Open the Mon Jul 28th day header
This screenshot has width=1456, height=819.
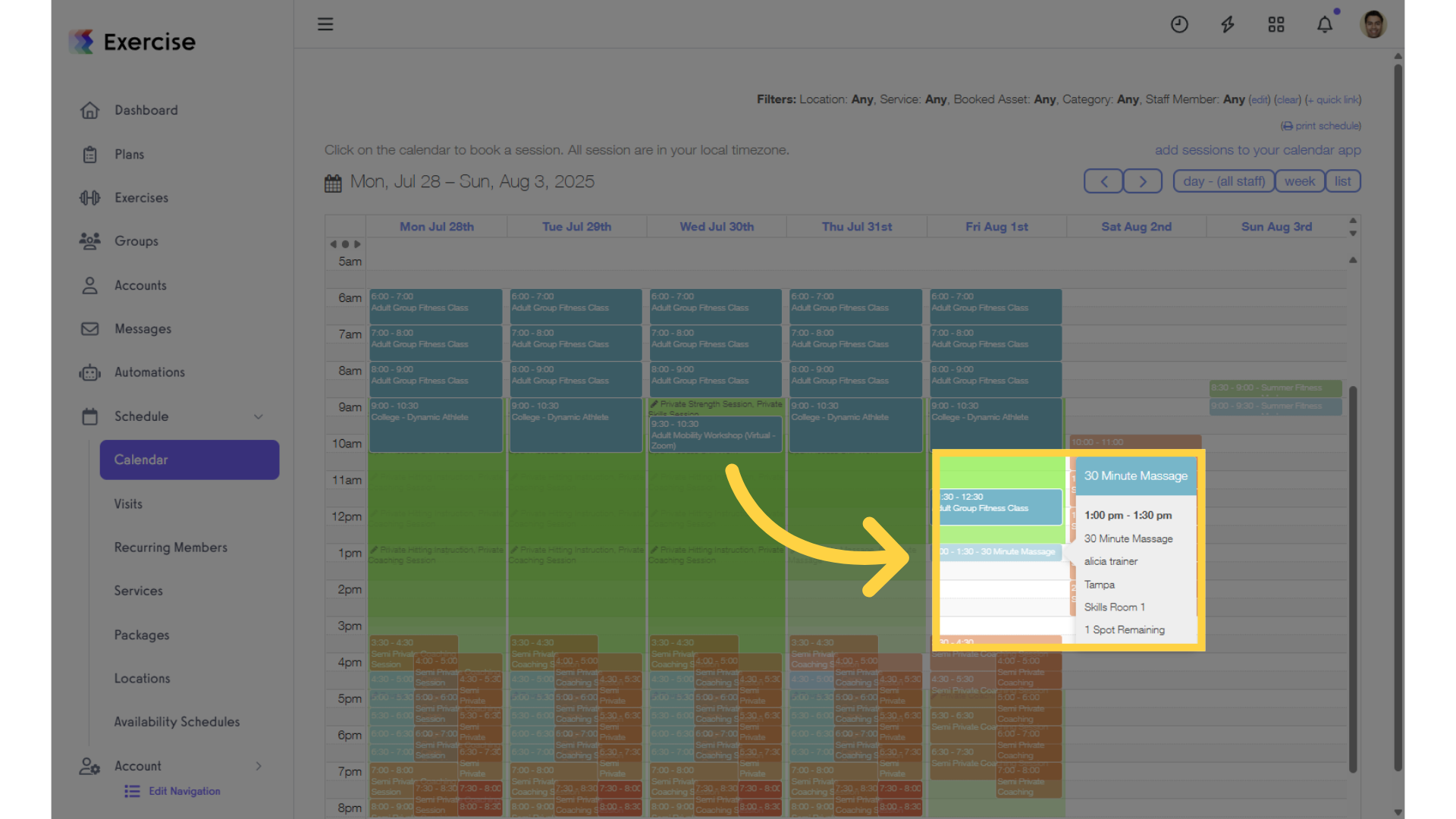click(x=437, y=227)
